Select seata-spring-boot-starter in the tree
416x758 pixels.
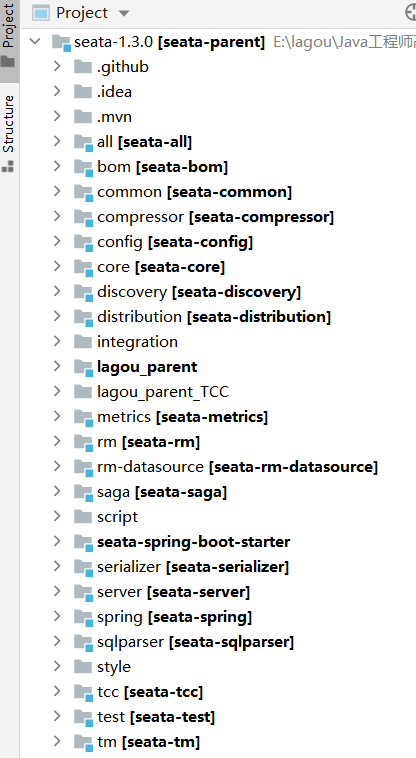pyautogui.click(x=194, y=542)
